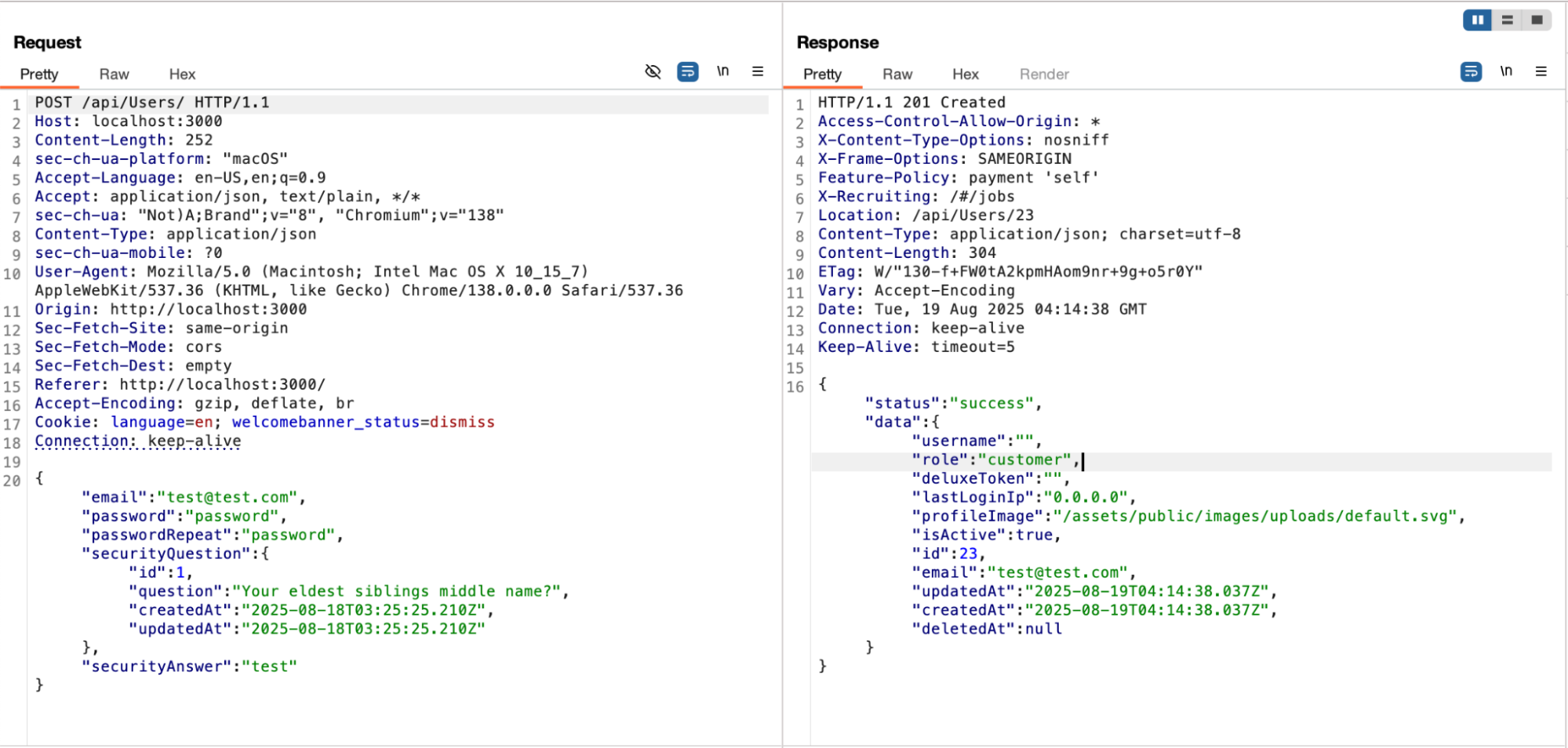
Task: Click the POST /api/Users/ request line
Action: pyautogui.click(x=152, y=103)
